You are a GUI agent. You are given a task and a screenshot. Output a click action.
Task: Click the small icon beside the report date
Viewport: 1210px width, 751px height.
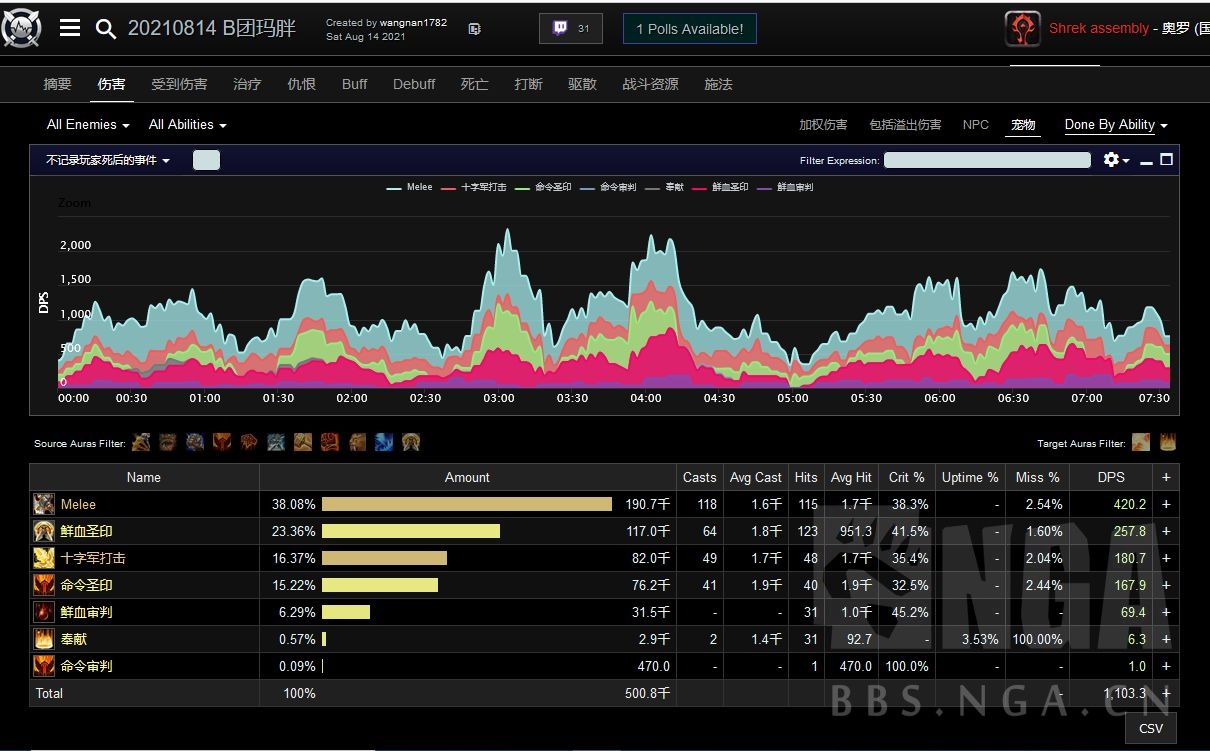(474, 29)
